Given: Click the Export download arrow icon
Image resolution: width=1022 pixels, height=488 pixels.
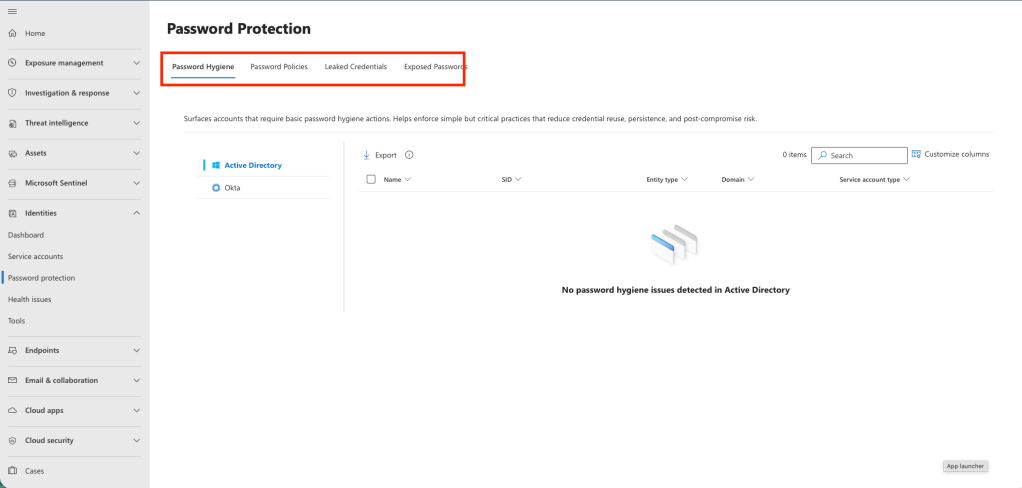Looking at the screenshot, I should click(367, 155).
